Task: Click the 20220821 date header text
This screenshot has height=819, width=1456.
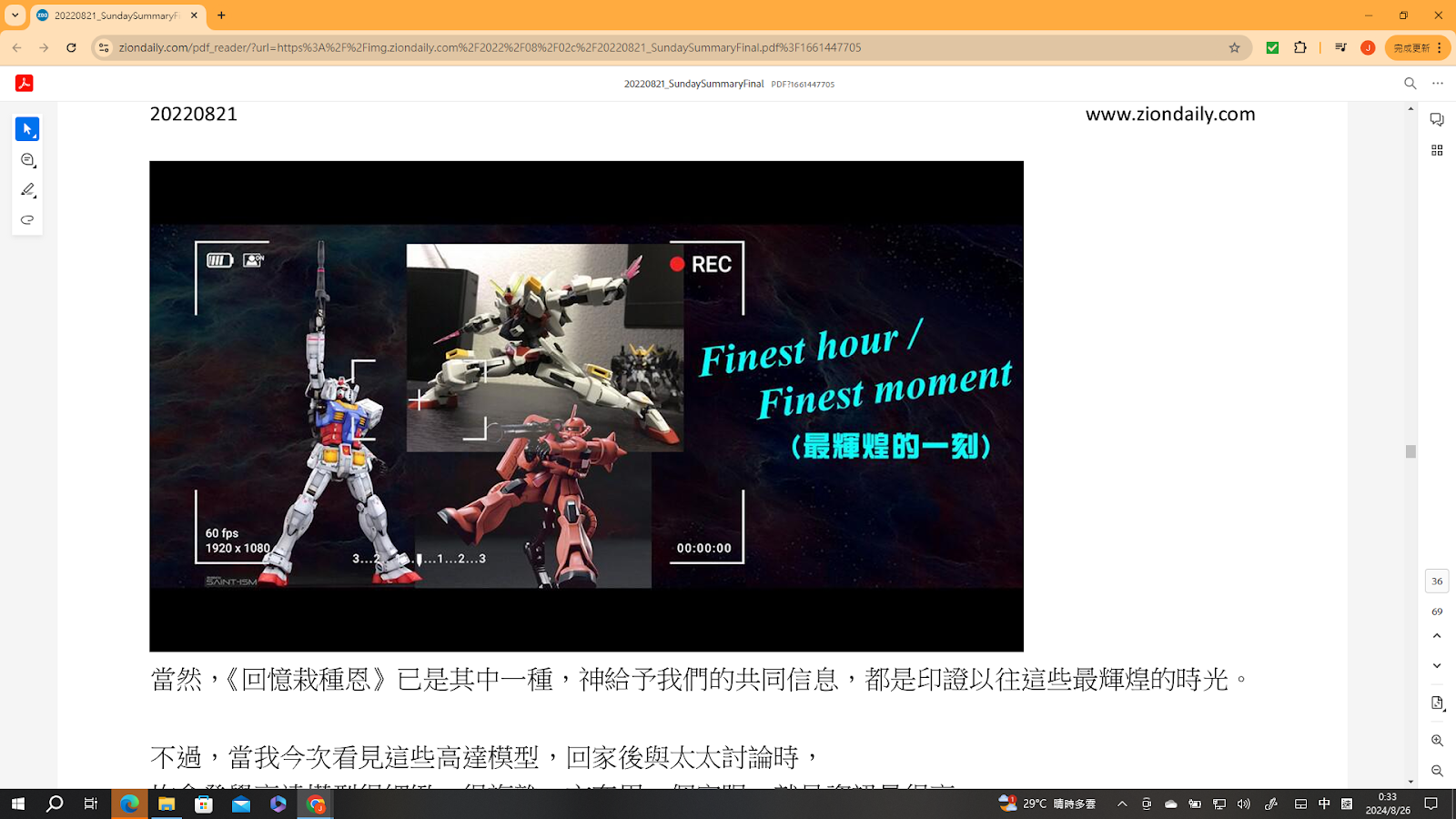Action: tap(194, 114)
